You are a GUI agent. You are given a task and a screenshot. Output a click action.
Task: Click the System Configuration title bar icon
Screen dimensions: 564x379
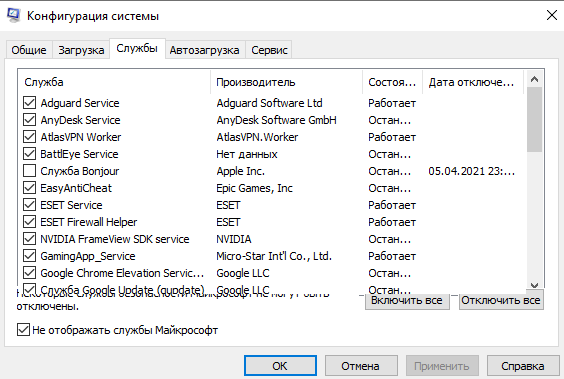(14, 15)
